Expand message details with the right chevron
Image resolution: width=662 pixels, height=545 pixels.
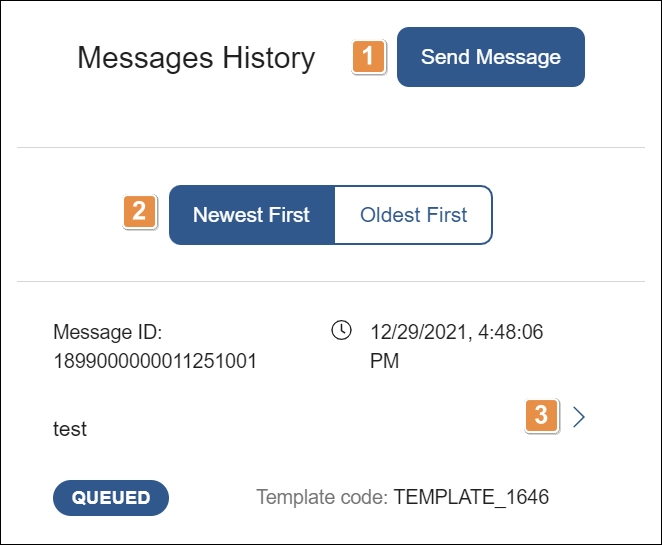pos(578,416)
